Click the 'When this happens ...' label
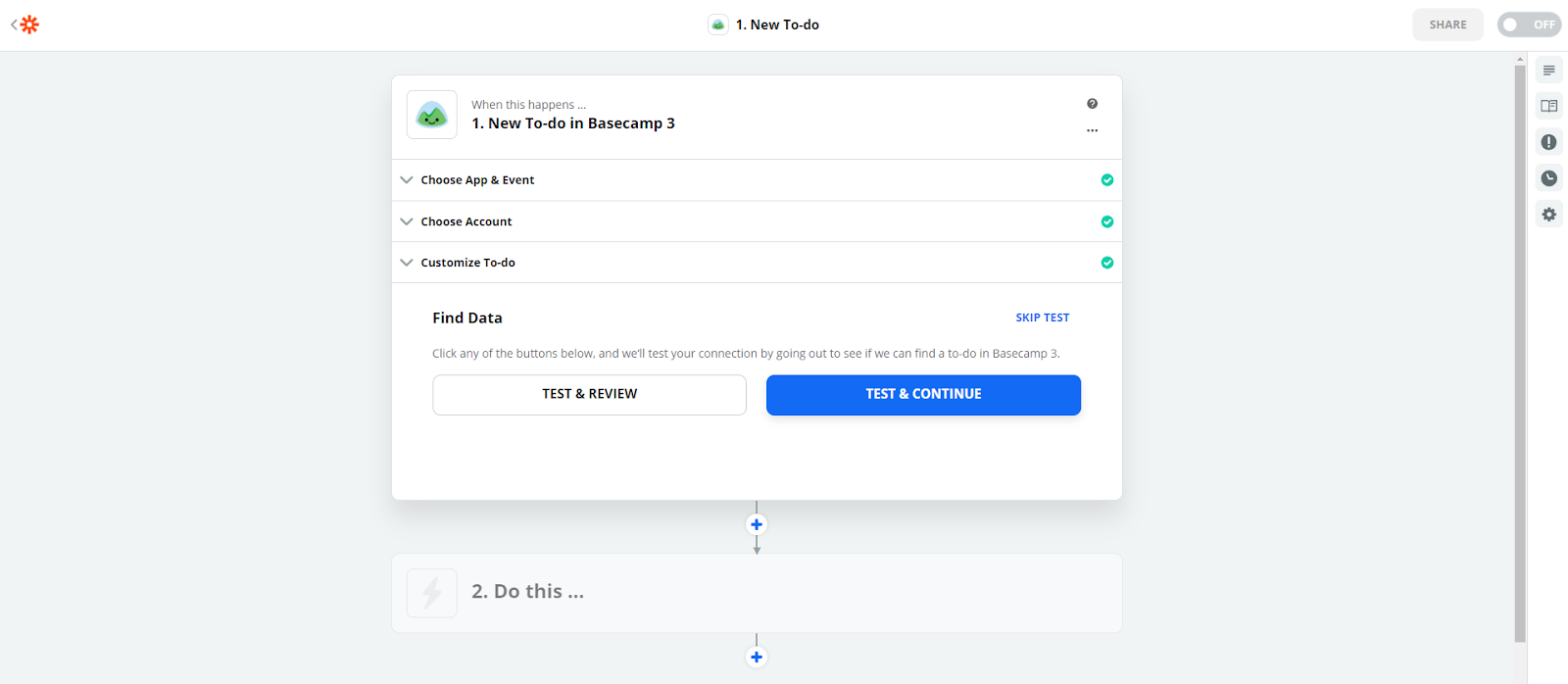Screen dimensions: 1568x684 [x=529, y=105]
